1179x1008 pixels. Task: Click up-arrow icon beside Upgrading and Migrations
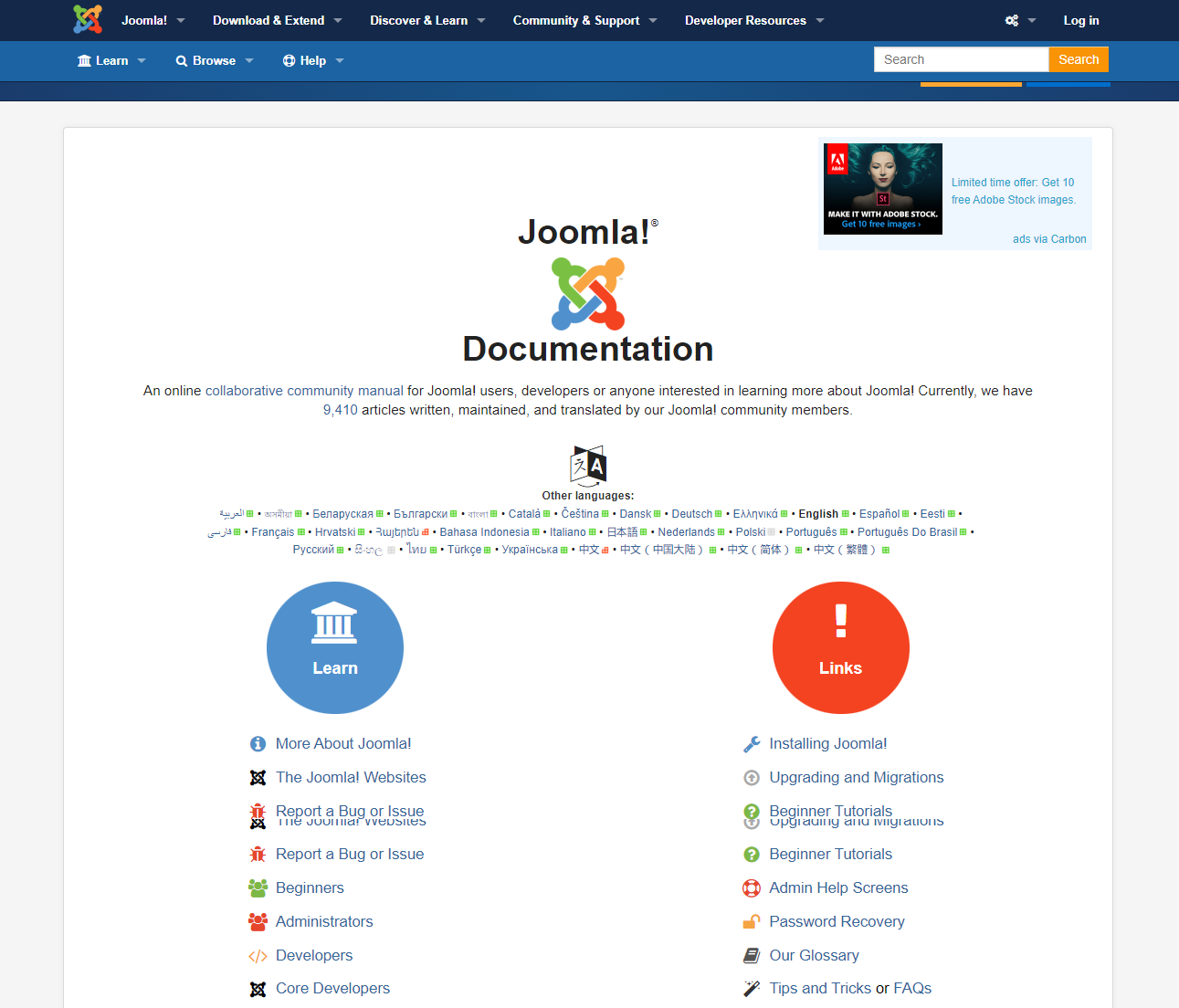click(752, 778)
